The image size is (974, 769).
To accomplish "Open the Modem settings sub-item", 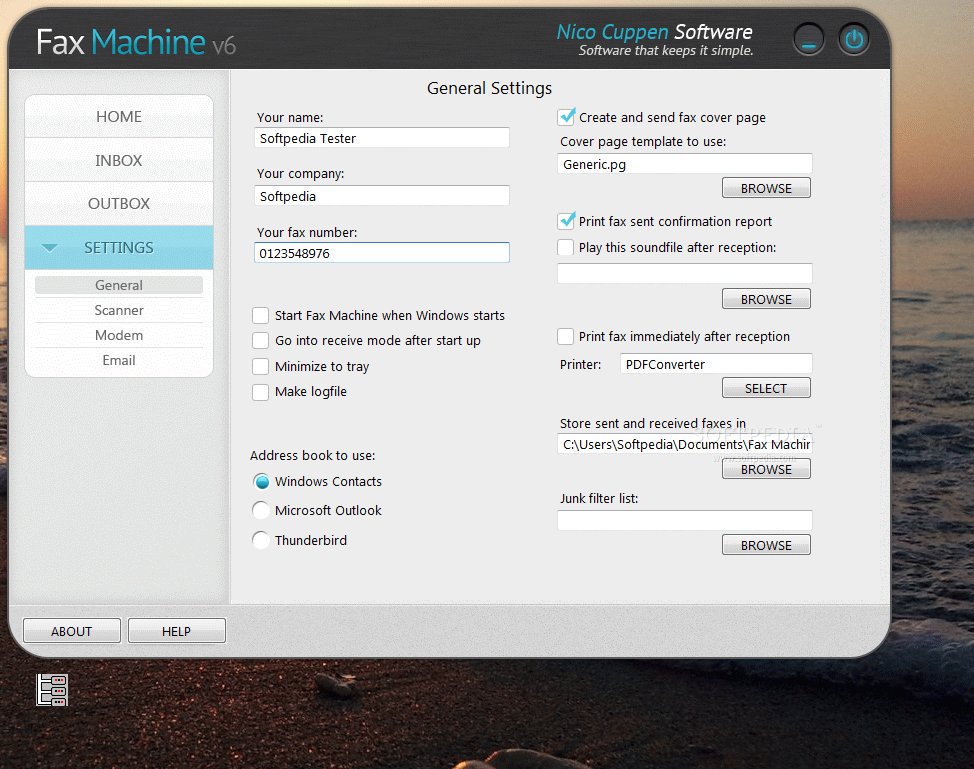I will [x=119, y=335].
